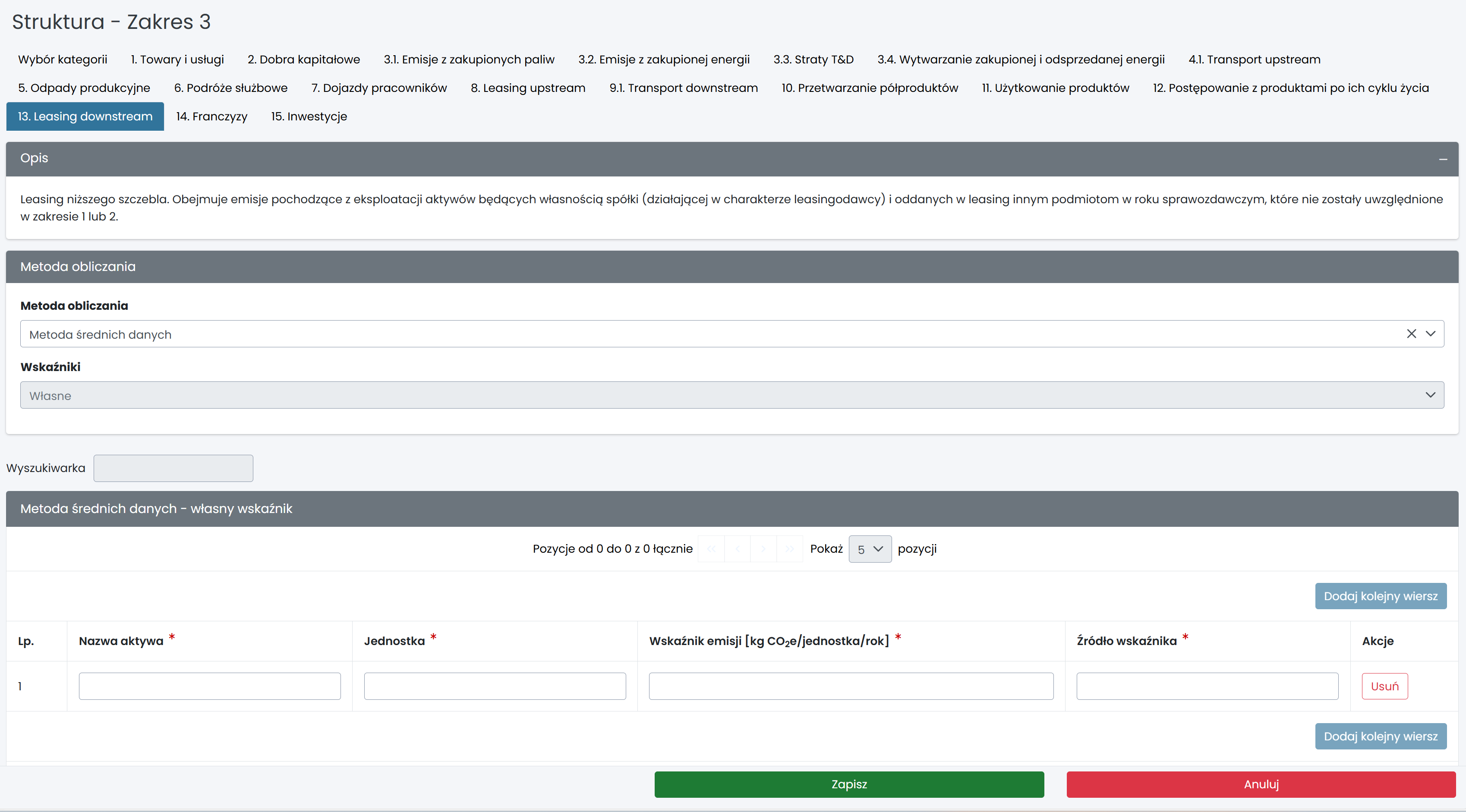
Task: Open the Wskaźniki dropdown
Action: coord(732,395)
